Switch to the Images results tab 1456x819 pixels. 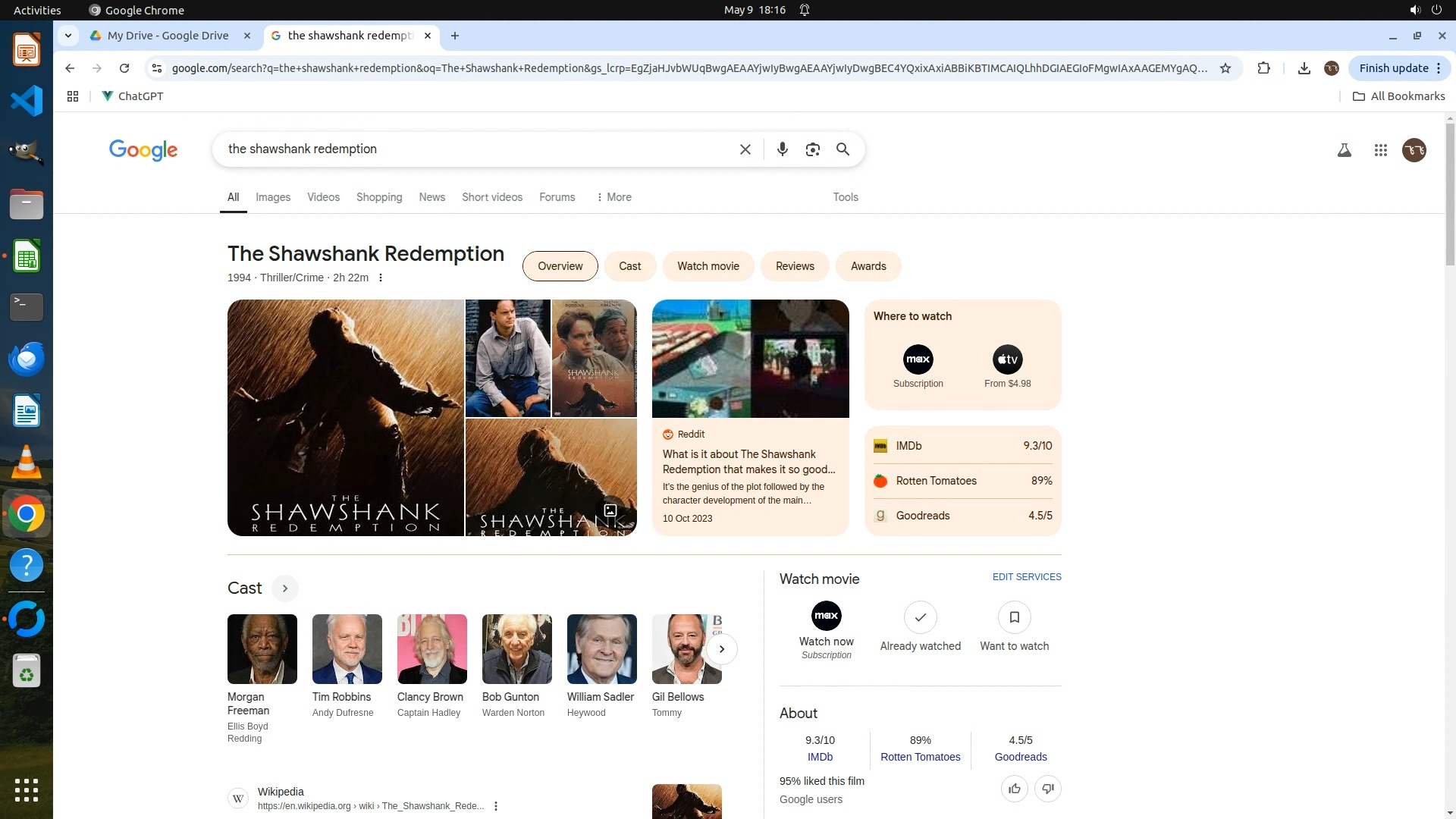click(x=273, y=197)
